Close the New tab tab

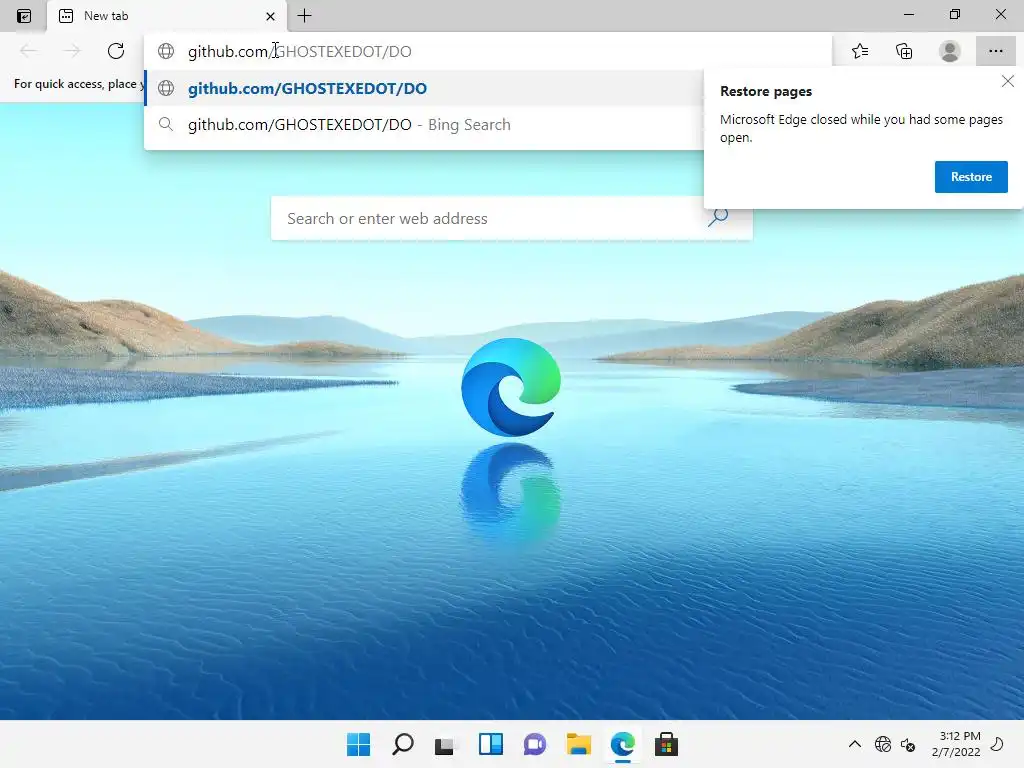tap(270, 16)
